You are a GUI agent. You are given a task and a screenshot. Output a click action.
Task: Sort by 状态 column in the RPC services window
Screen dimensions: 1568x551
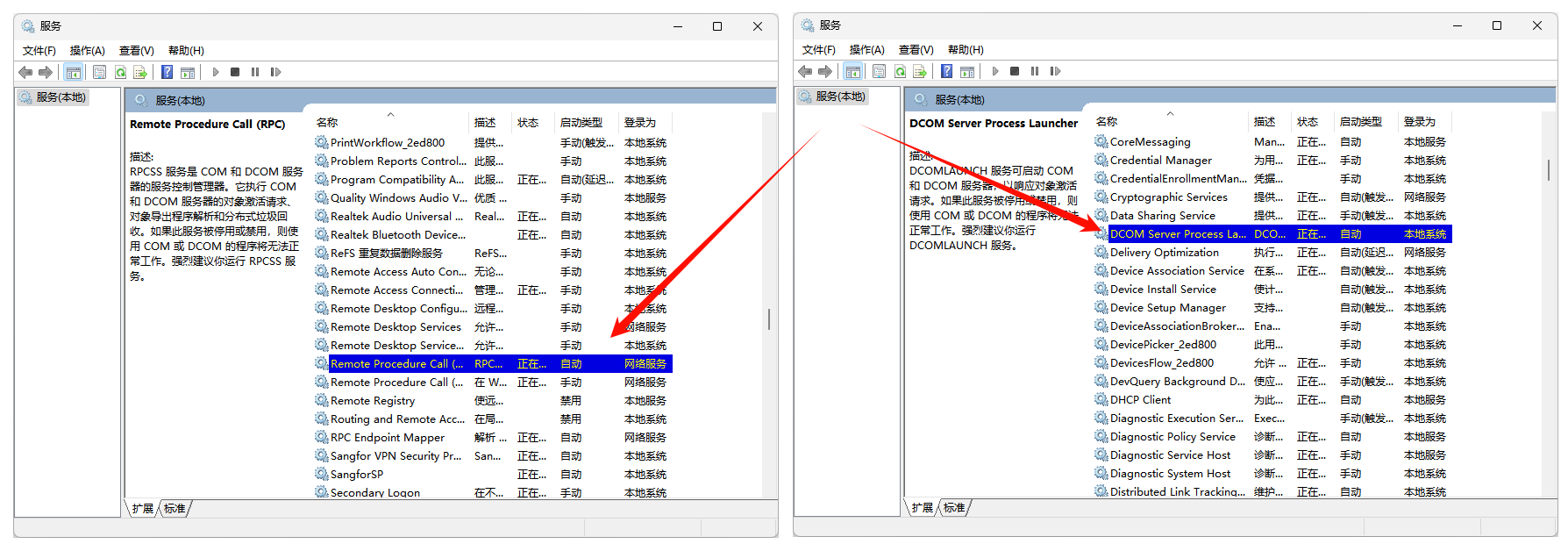[533, 123]
